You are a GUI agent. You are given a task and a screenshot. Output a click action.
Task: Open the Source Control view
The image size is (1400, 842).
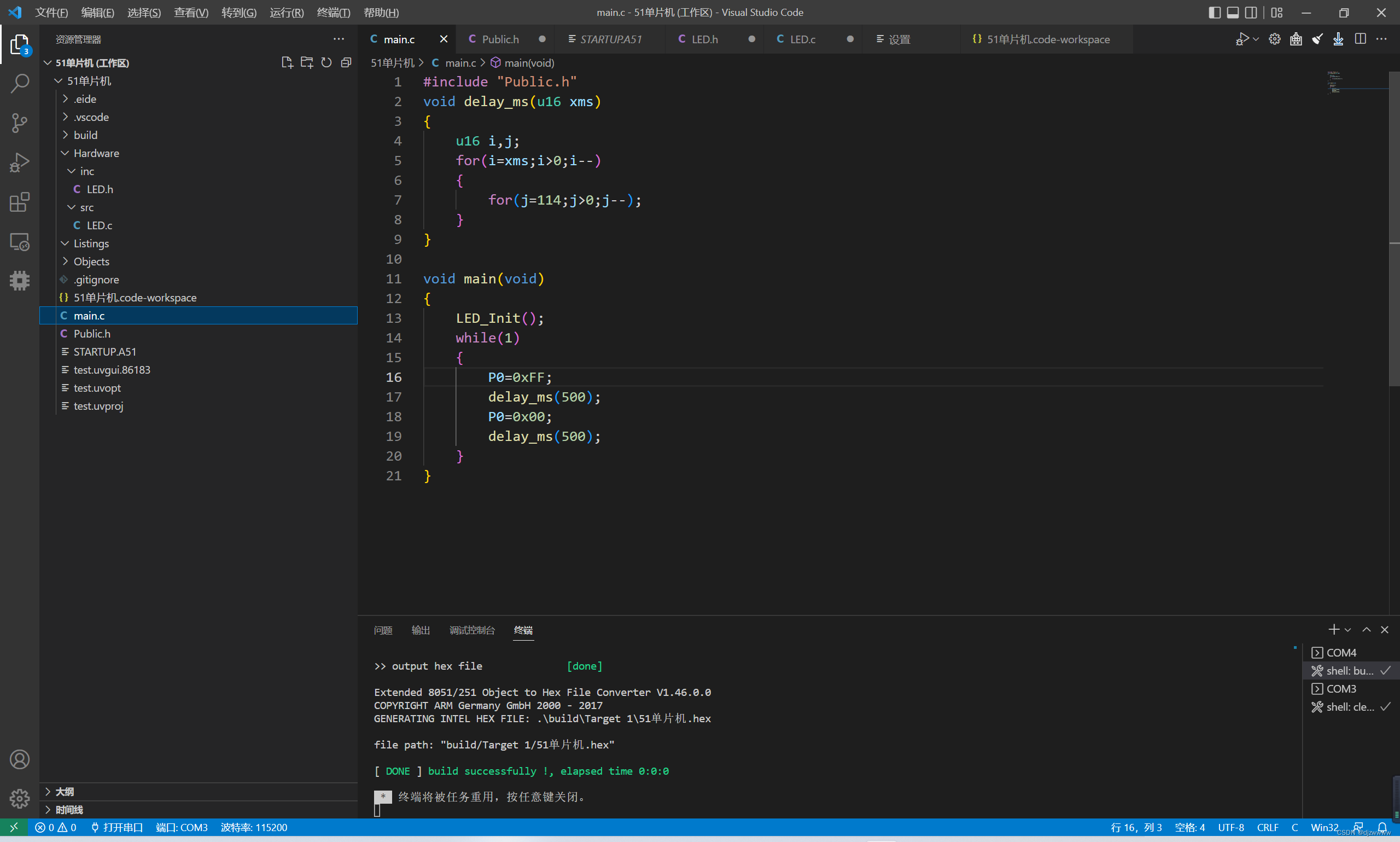click(x=19, y=123)
